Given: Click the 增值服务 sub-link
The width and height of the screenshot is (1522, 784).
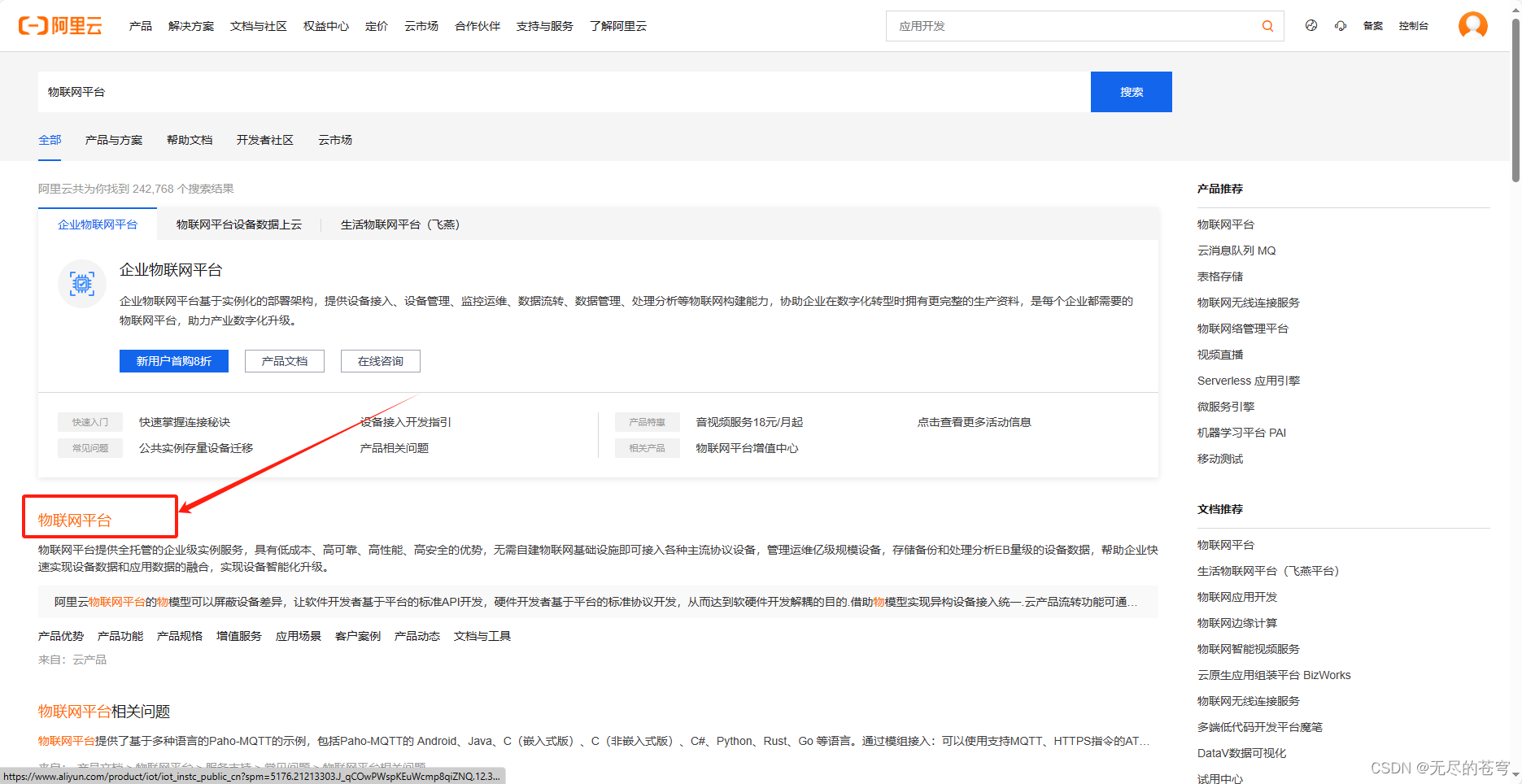Looking at the screenshot, I should pyautogui.click(x=239, y=636).
